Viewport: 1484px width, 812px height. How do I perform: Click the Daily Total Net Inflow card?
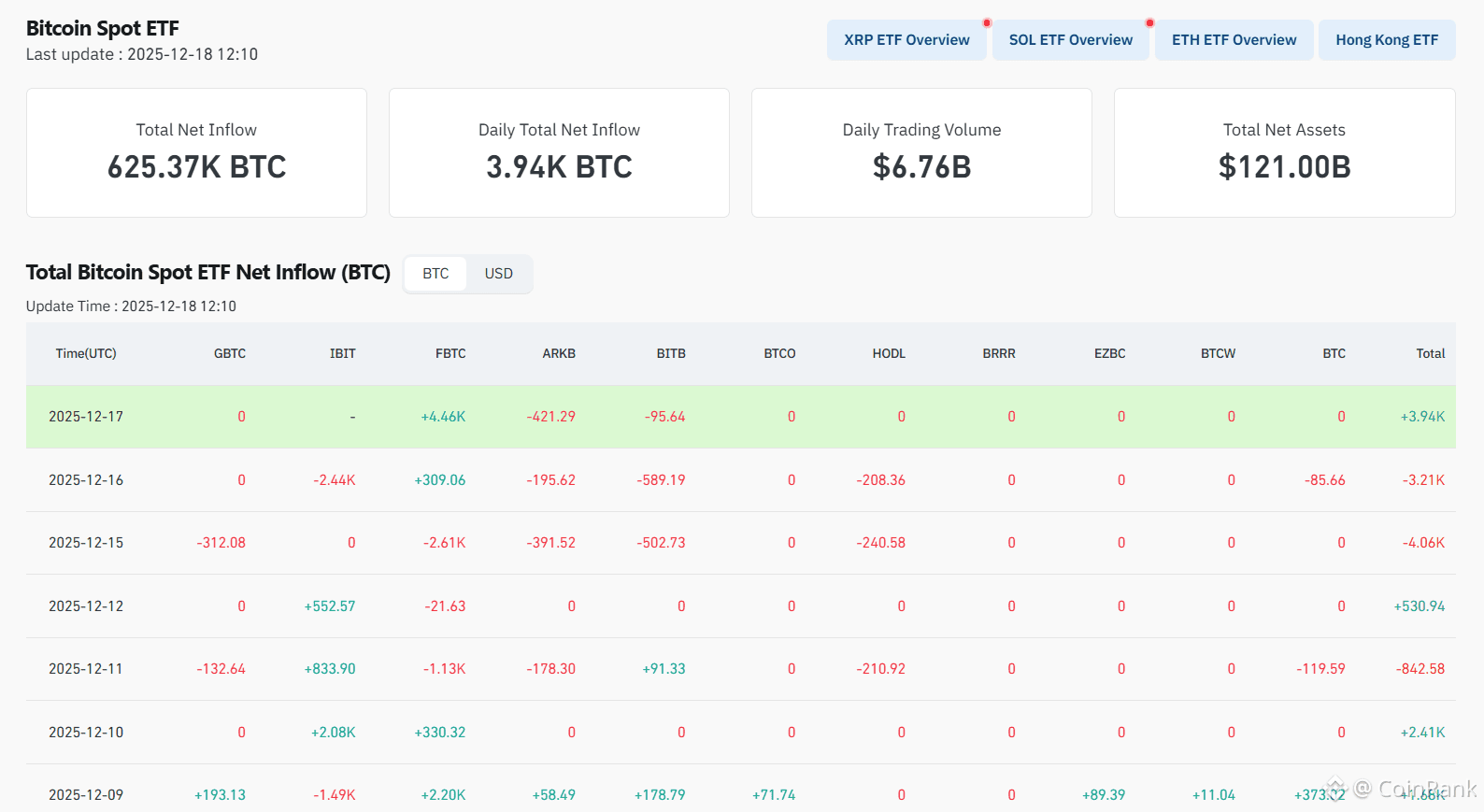tap(559, 153)
